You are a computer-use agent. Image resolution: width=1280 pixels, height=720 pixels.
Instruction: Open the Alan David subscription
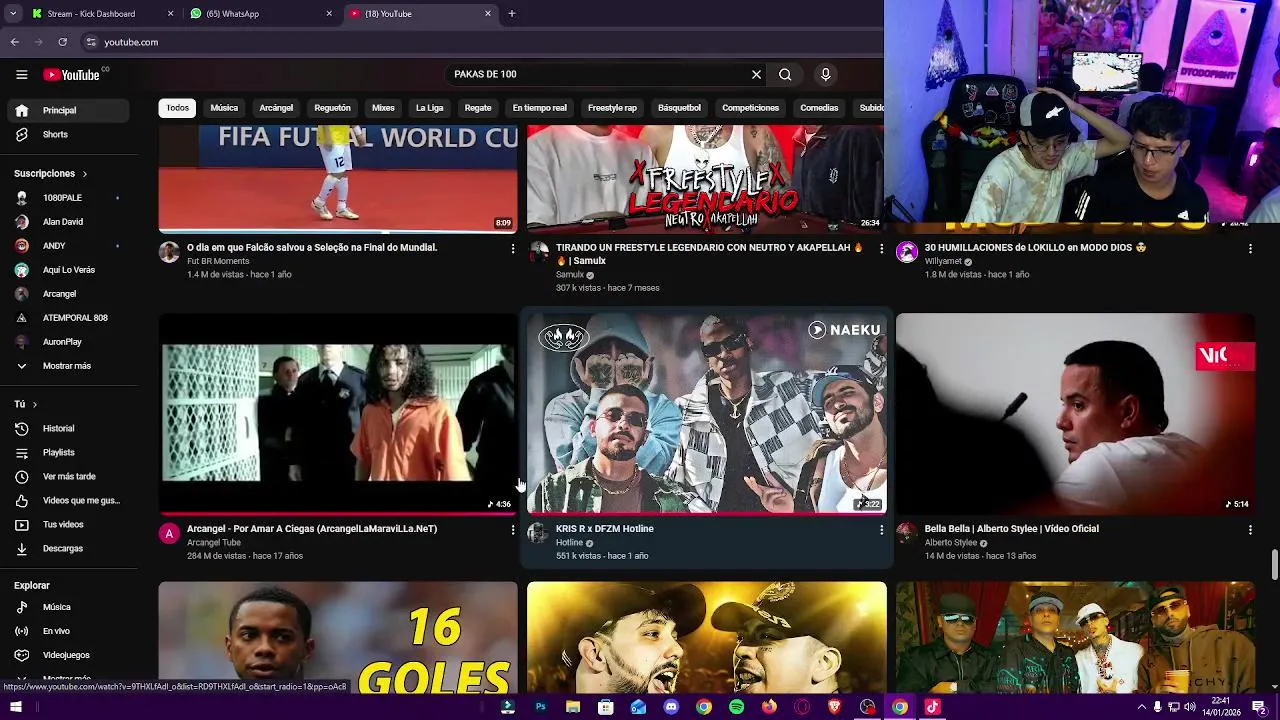pyautogui.click(x=69, y=222)
